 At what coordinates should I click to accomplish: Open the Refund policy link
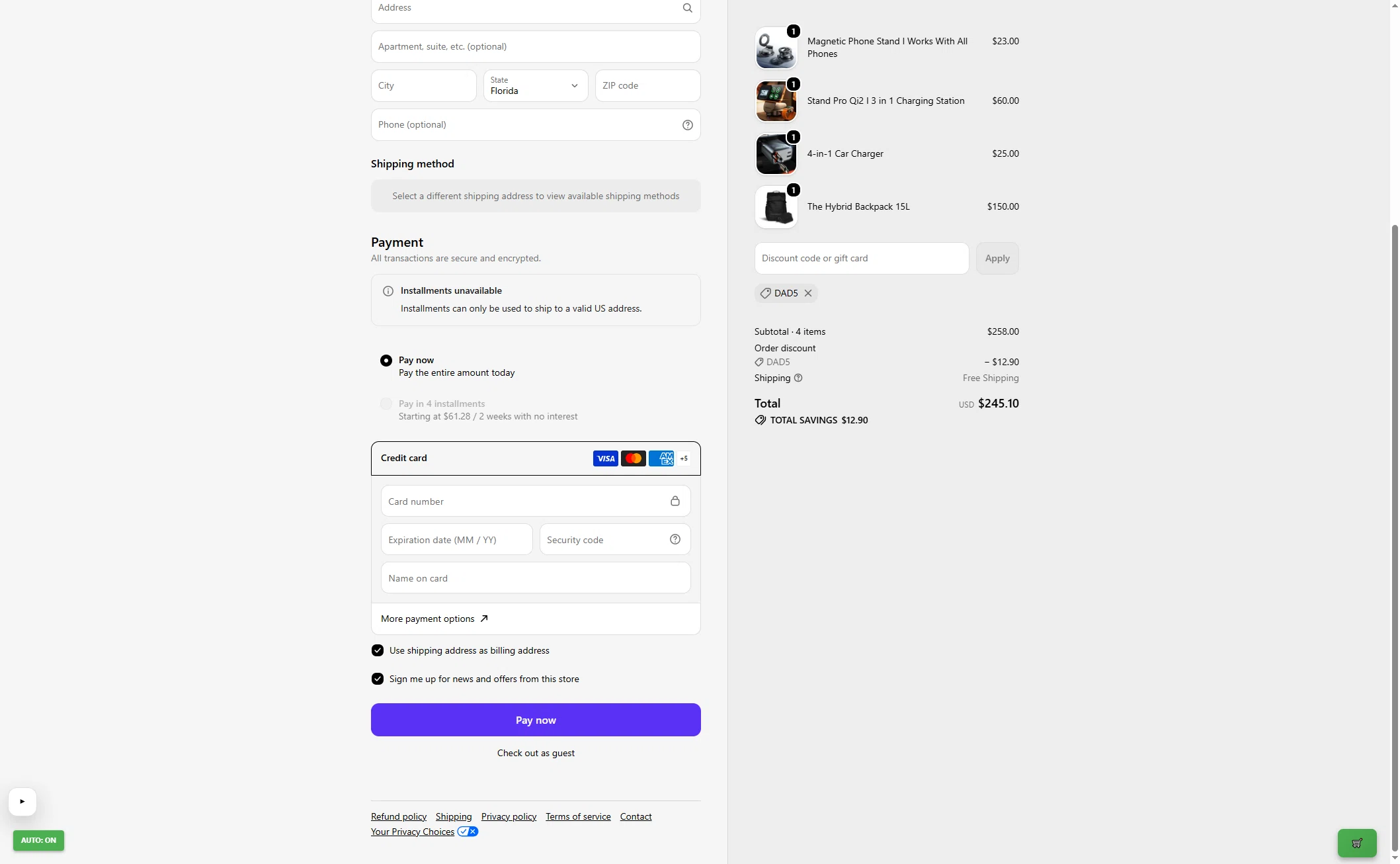[x=399, y=816]
